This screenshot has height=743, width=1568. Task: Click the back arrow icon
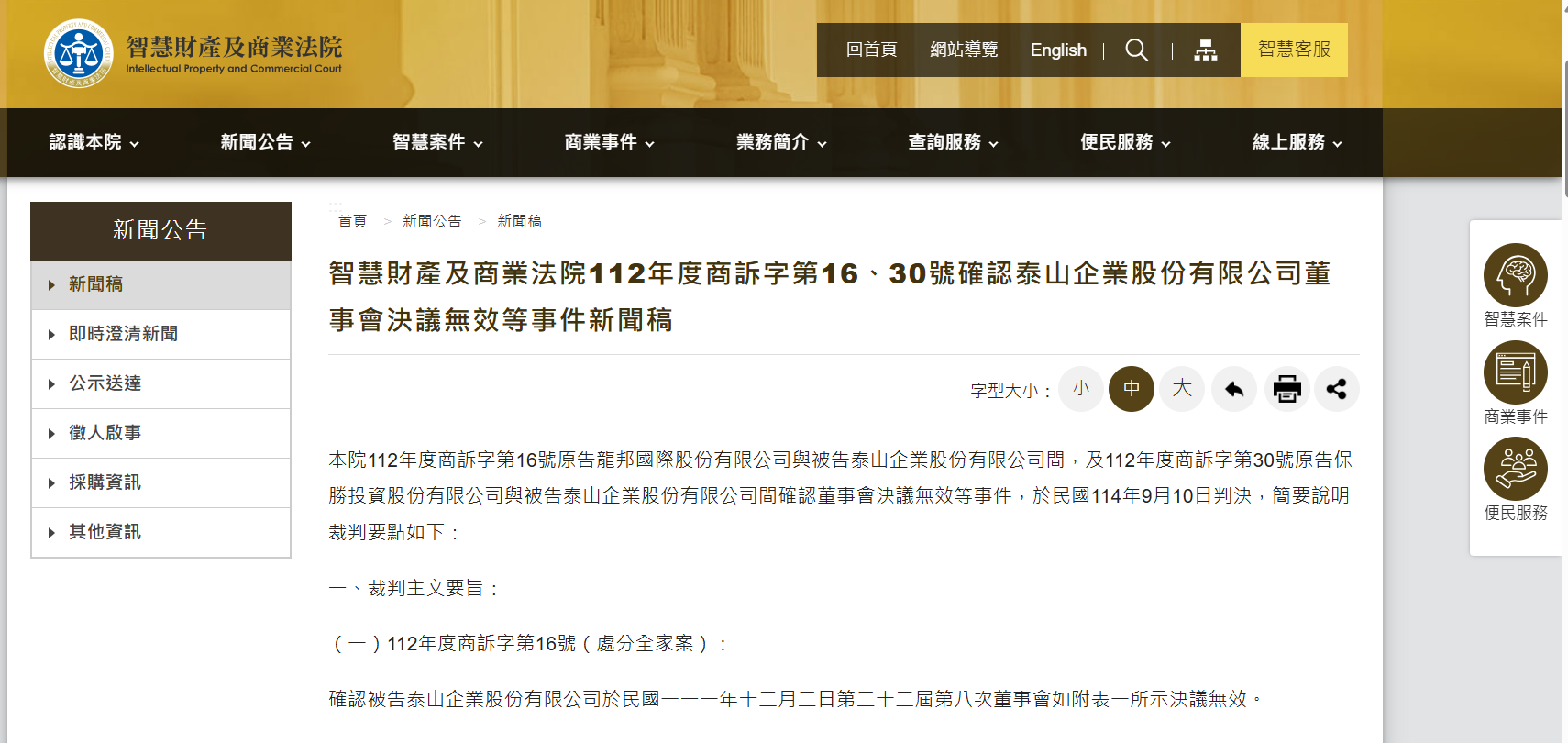1234,389
